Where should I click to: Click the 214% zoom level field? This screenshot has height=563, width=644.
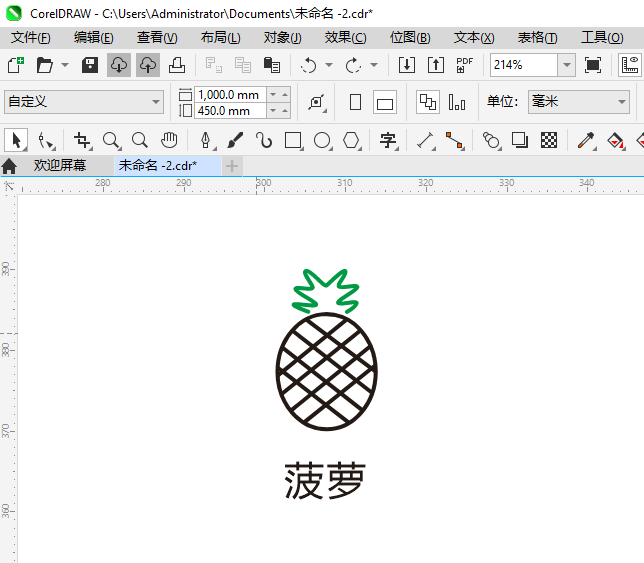pos(524,65)
